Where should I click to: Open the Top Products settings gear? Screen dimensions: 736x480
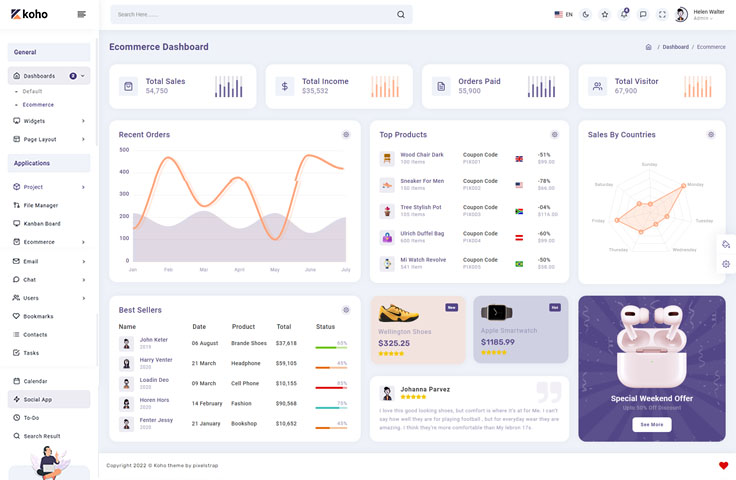pyautogui.click(x=554, y=134)
